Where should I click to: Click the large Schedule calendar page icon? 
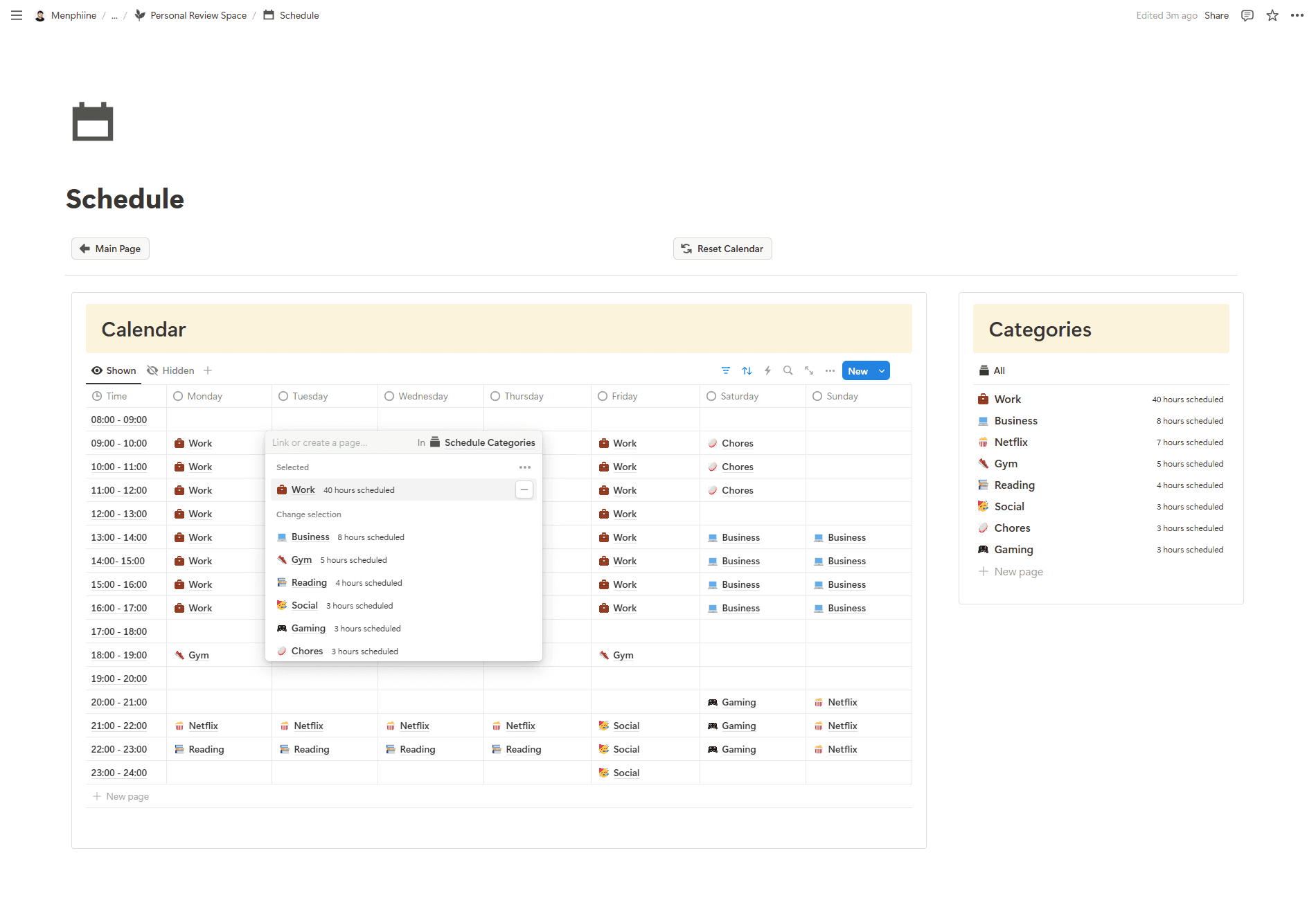click(93, 121)
